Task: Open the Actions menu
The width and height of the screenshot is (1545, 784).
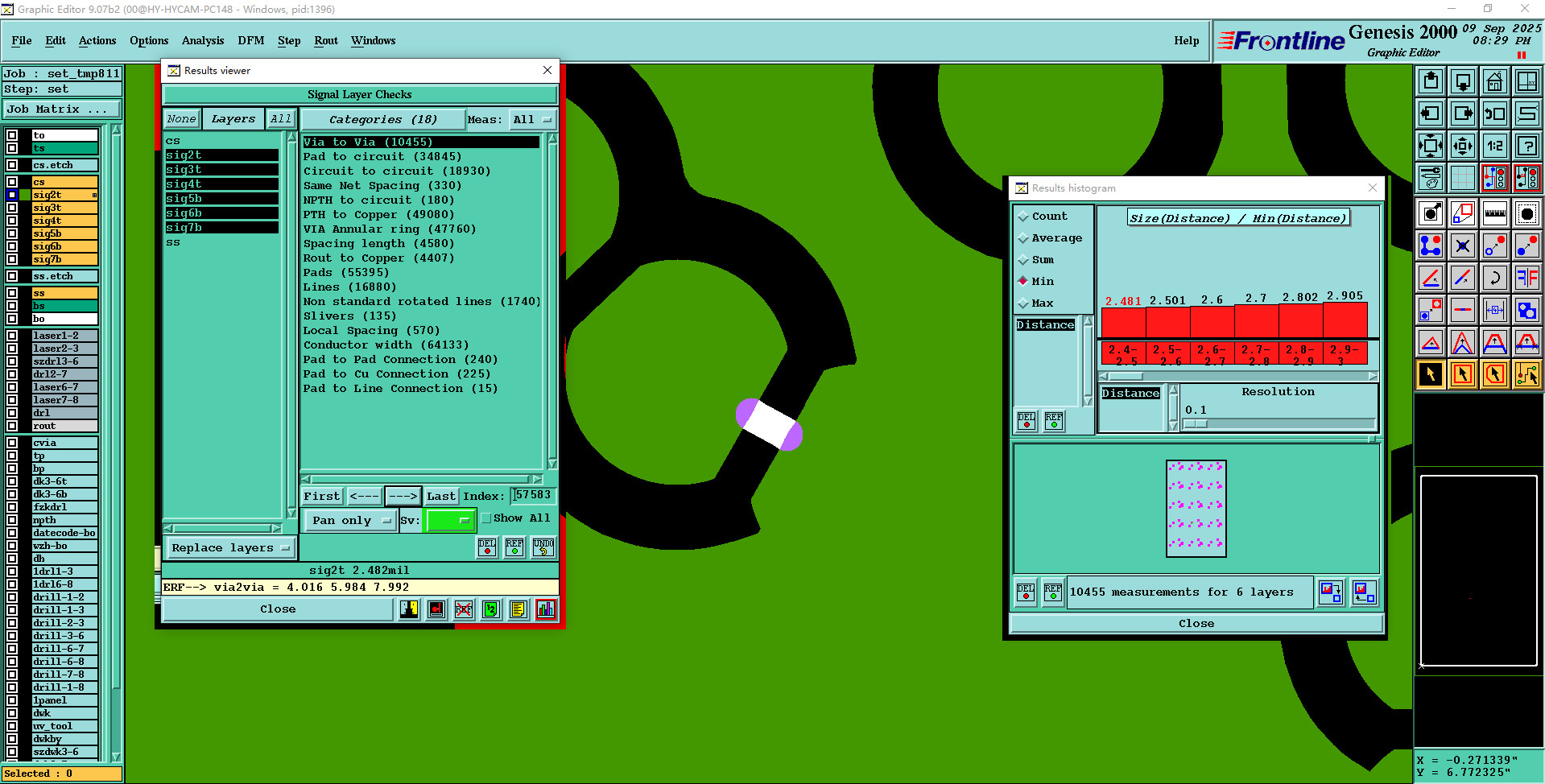Action: coord(97,40)
